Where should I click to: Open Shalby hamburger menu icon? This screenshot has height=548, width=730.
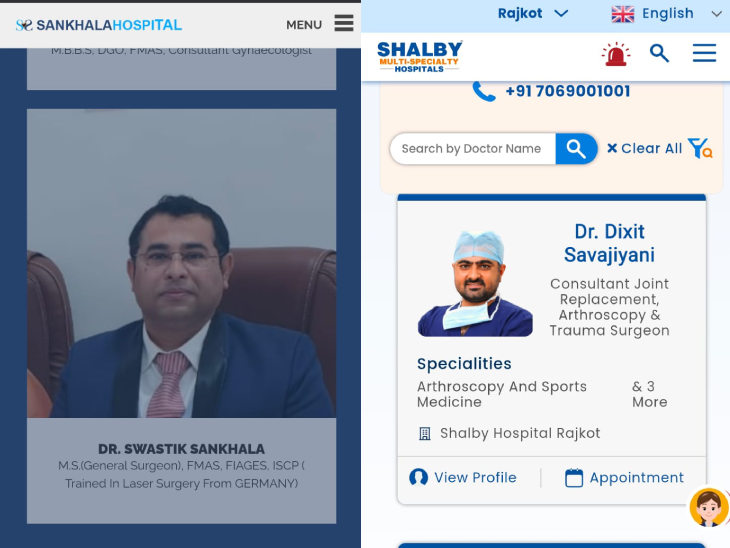click(704, 53)
